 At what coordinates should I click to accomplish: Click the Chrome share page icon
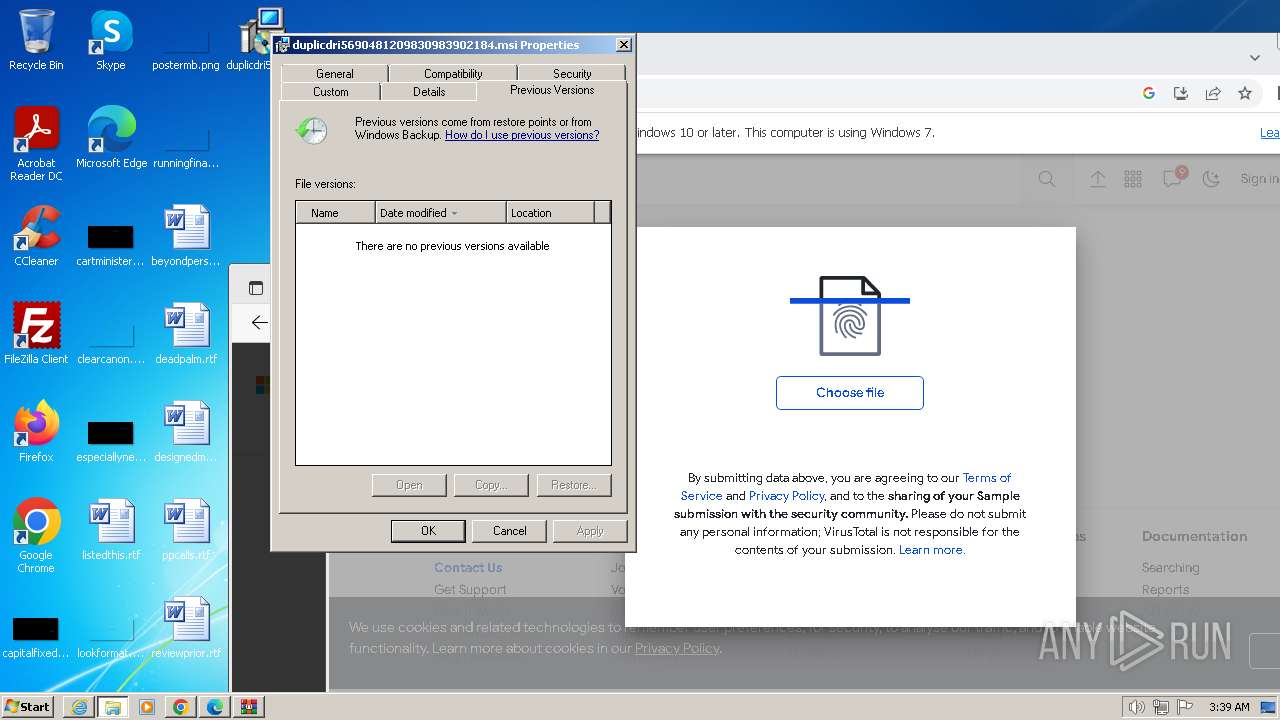click(1213, 93)
